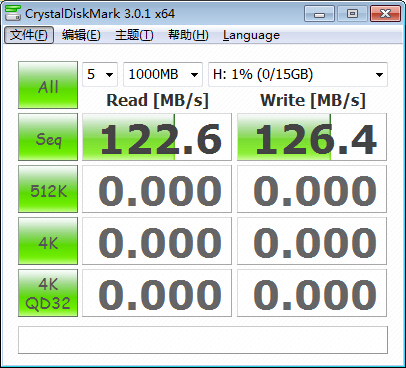Open the drive dropdown showing H: 1%
Image resolution: width=406 pixels, height=368 pixels.
(298, 74)
